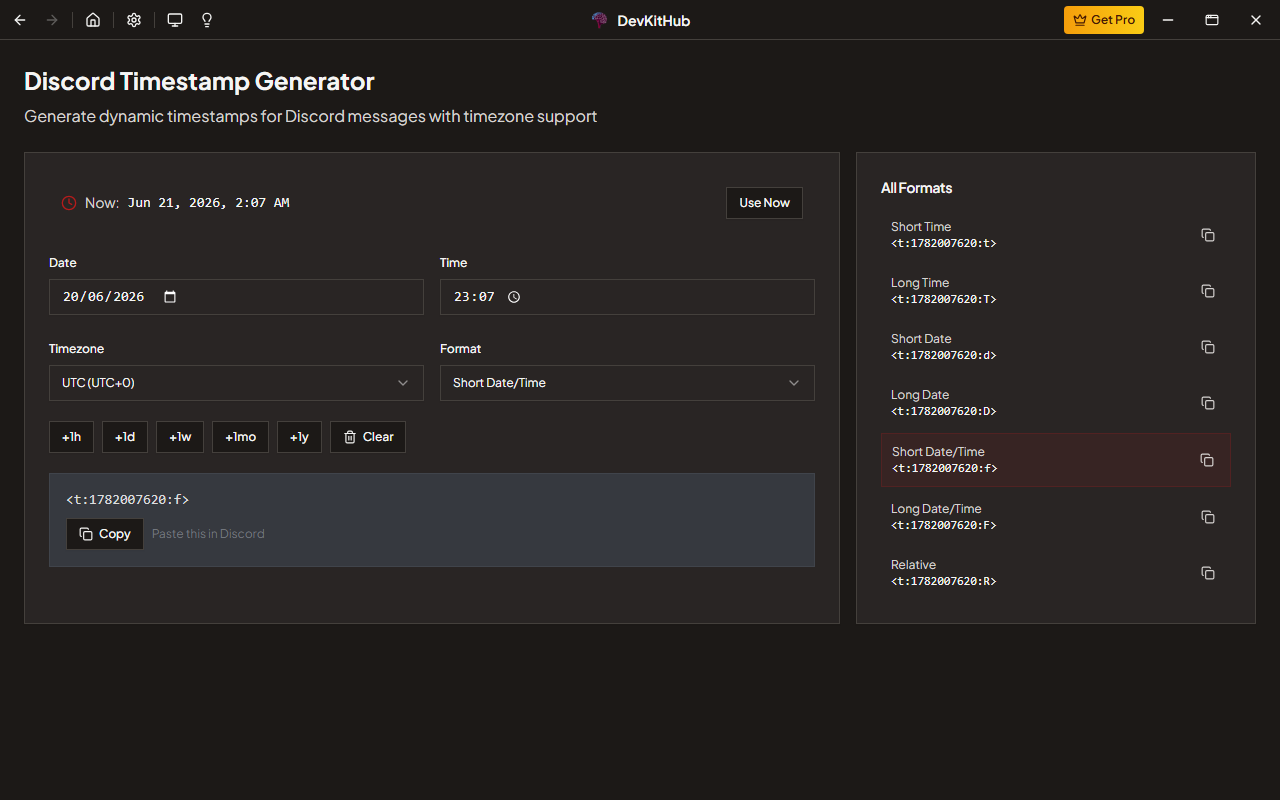Select the Relative format label
This screenshot has width=1280, height=800.
coord(913,565)
